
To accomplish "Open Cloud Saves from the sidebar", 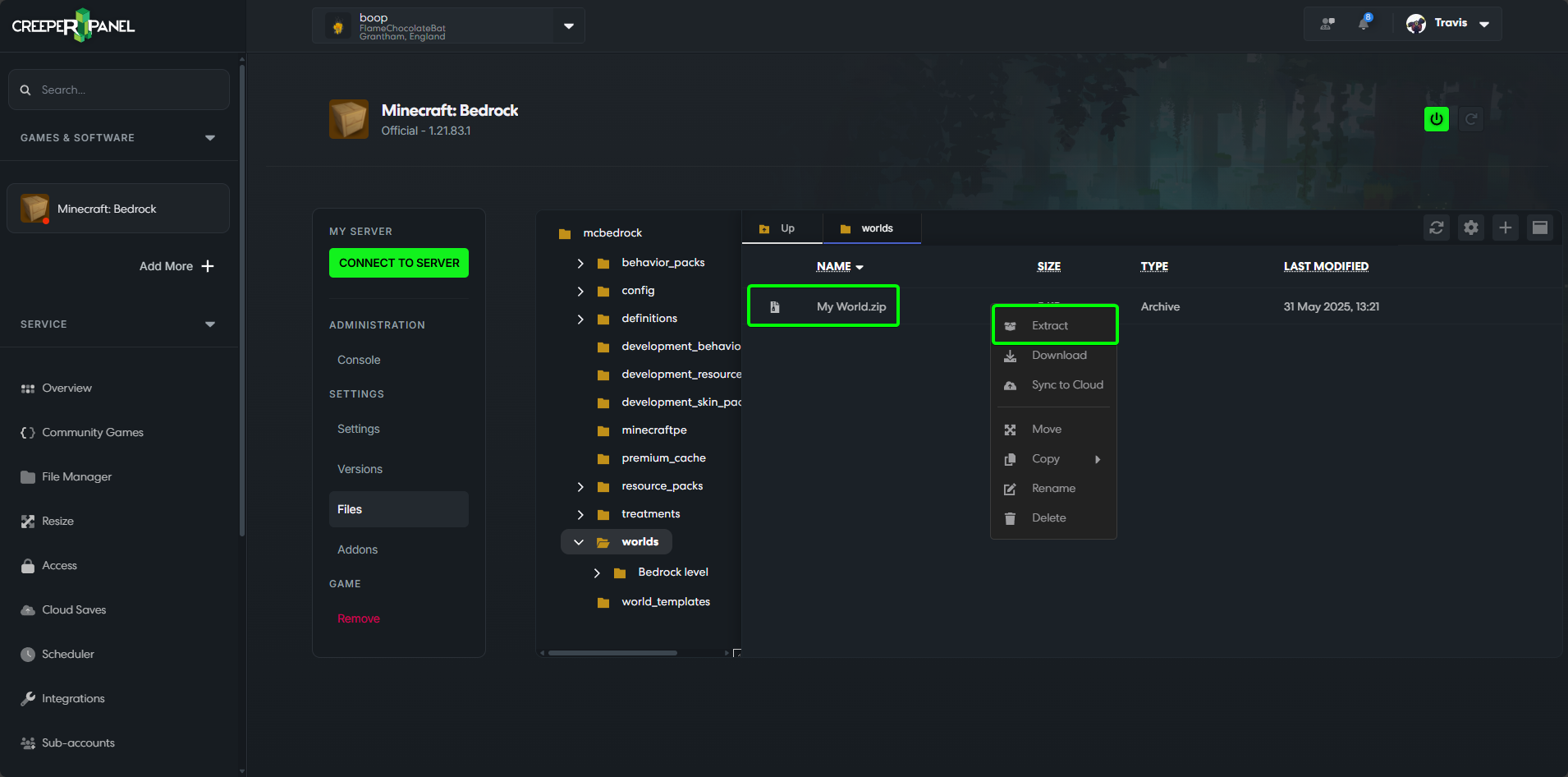I will coord(74,609).
